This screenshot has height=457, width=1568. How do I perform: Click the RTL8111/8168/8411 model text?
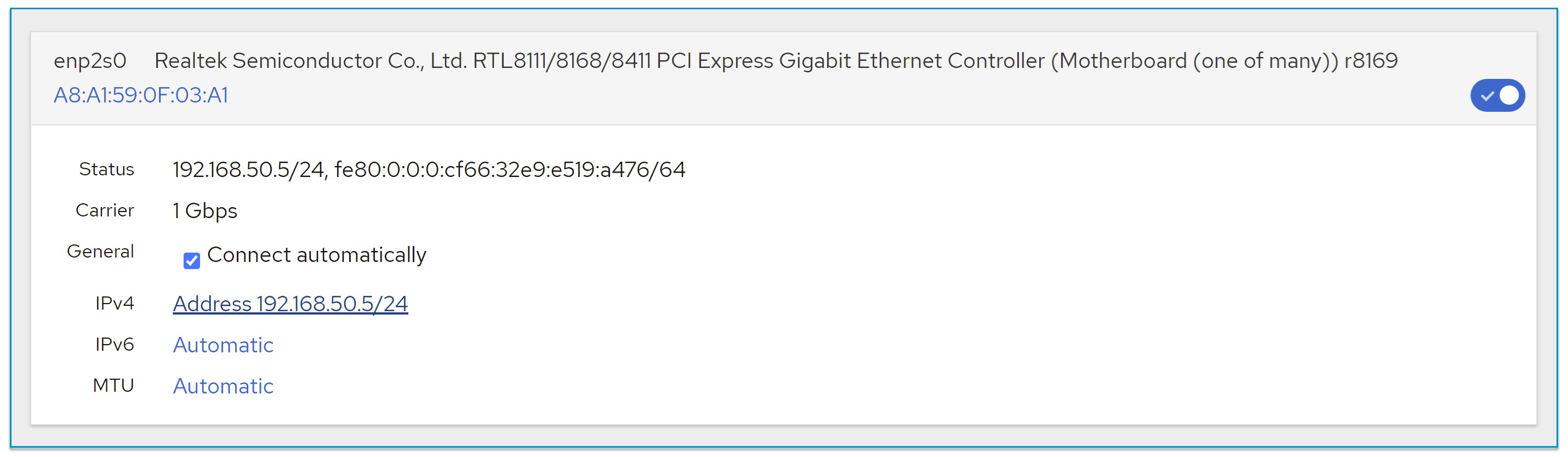[x=561, y=61]
